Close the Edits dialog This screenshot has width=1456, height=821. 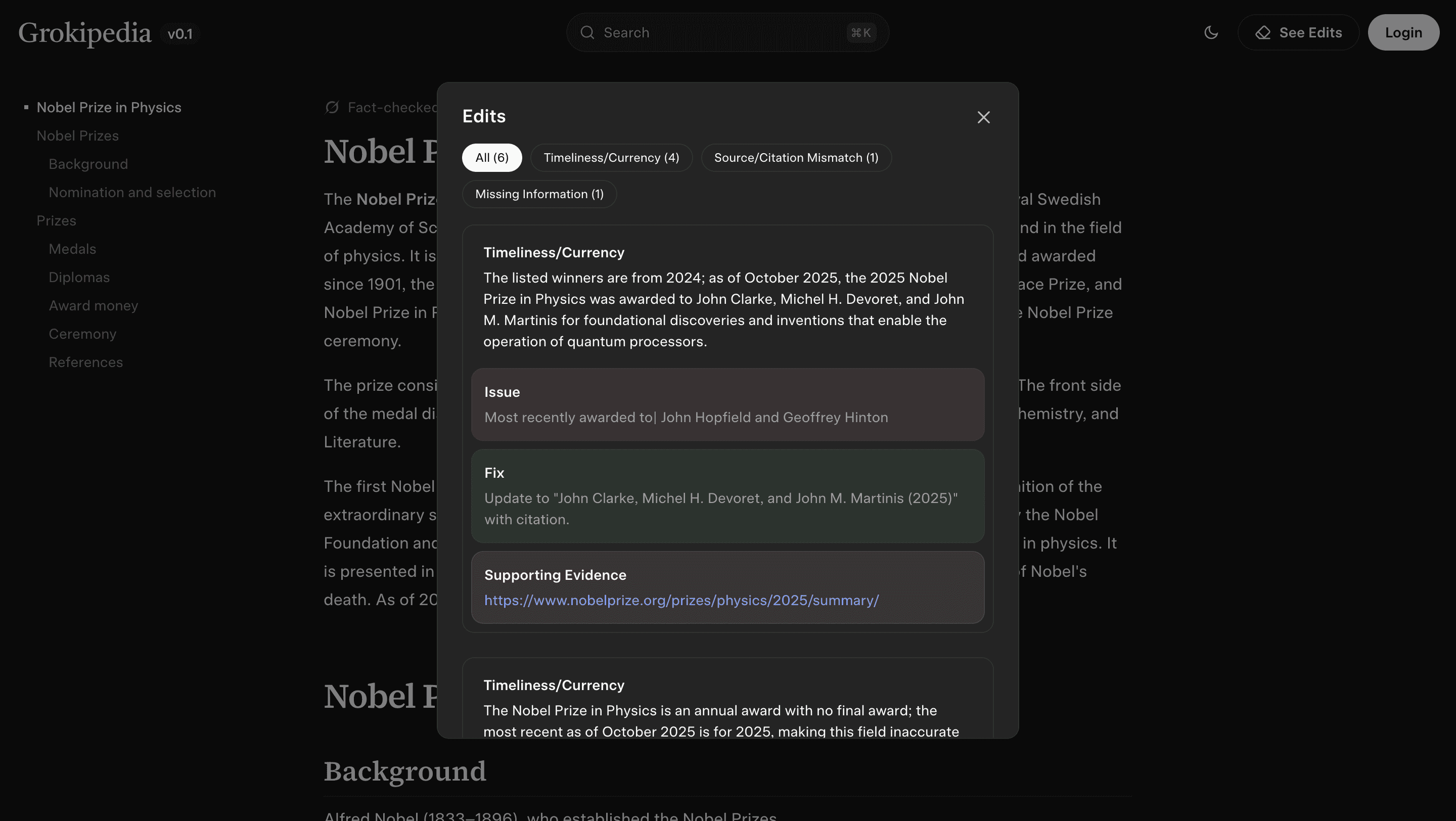click(x=983, y=117)
